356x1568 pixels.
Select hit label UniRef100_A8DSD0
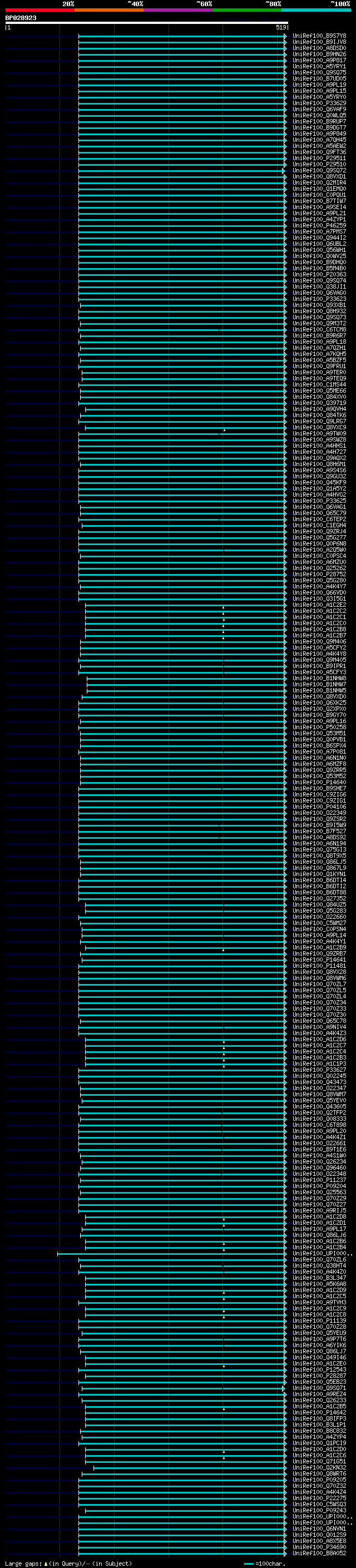pos(319,48)
